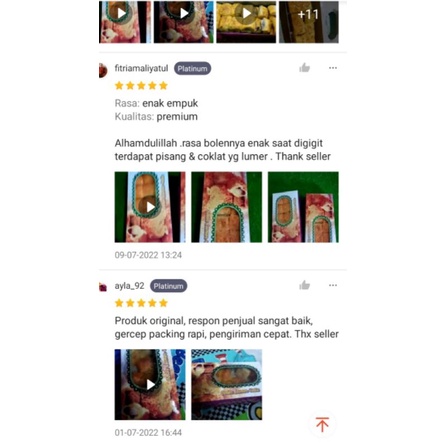Open the +11 more media thumbnail

(x=309, y=22)
